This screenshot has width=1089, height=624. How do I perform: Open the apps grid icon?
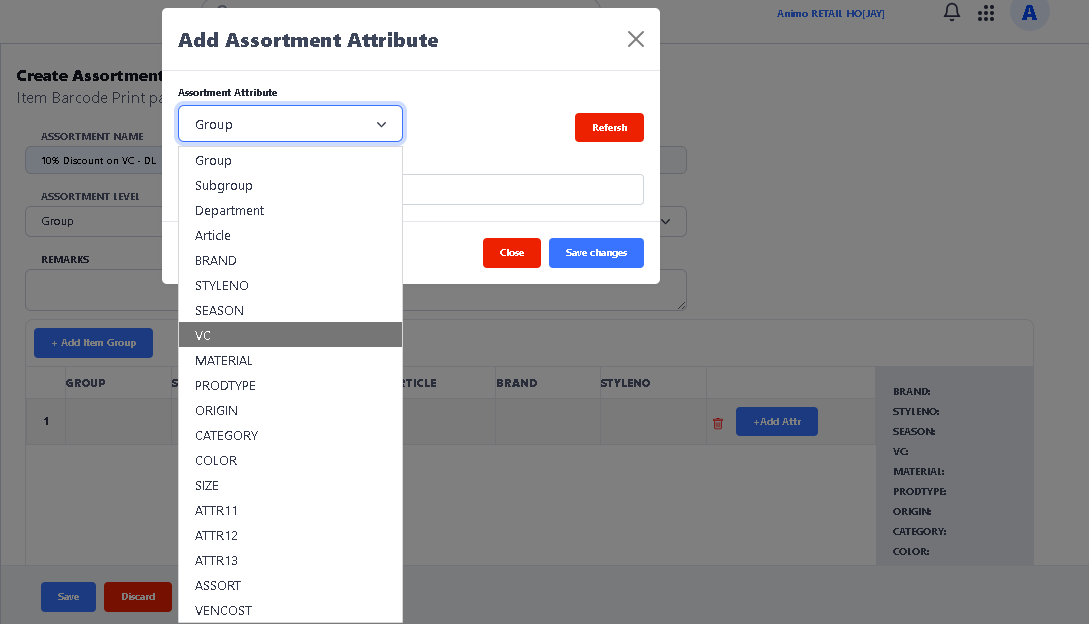pyautogui.click(x=986, y=13)
